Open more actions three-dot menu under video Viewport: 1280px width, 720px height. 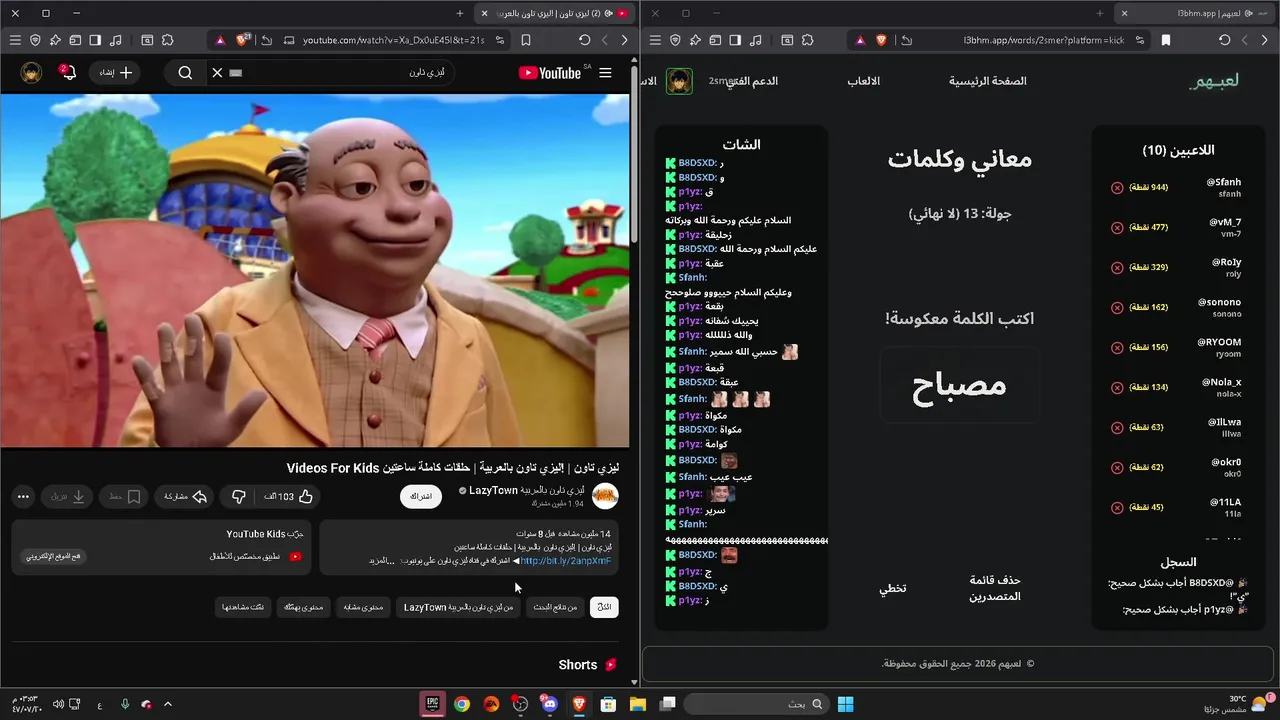23,496
